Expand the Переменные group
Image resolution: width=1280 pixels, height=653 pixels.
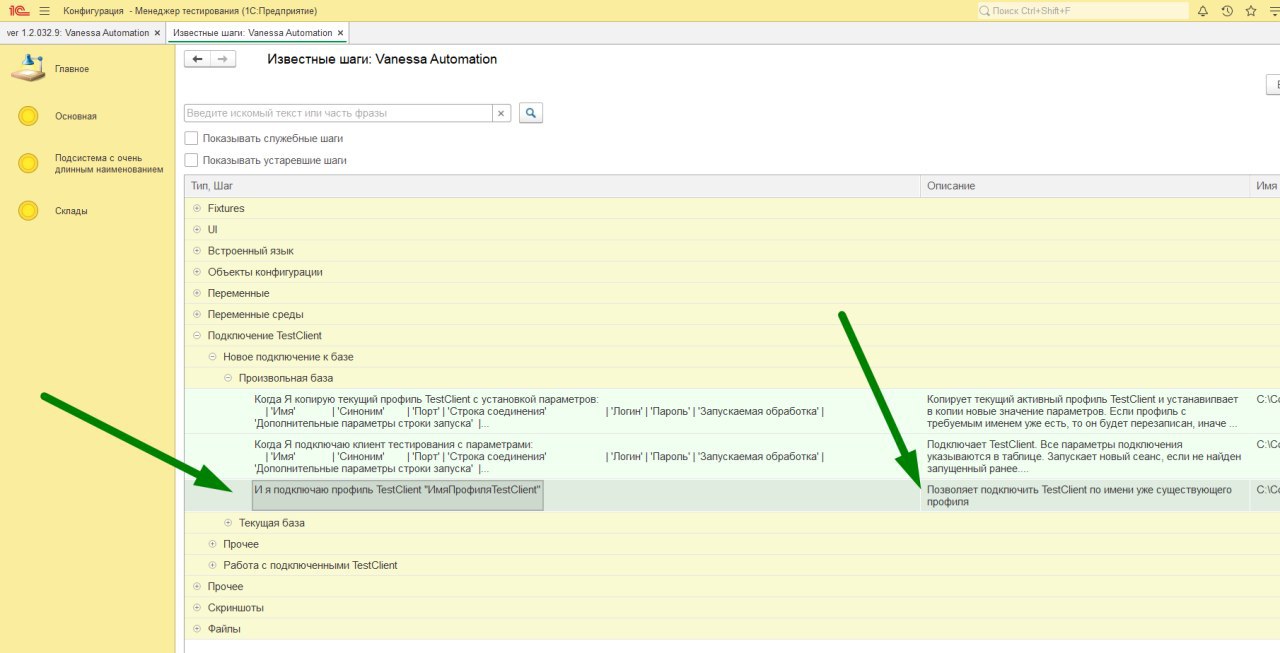point(197,293)
